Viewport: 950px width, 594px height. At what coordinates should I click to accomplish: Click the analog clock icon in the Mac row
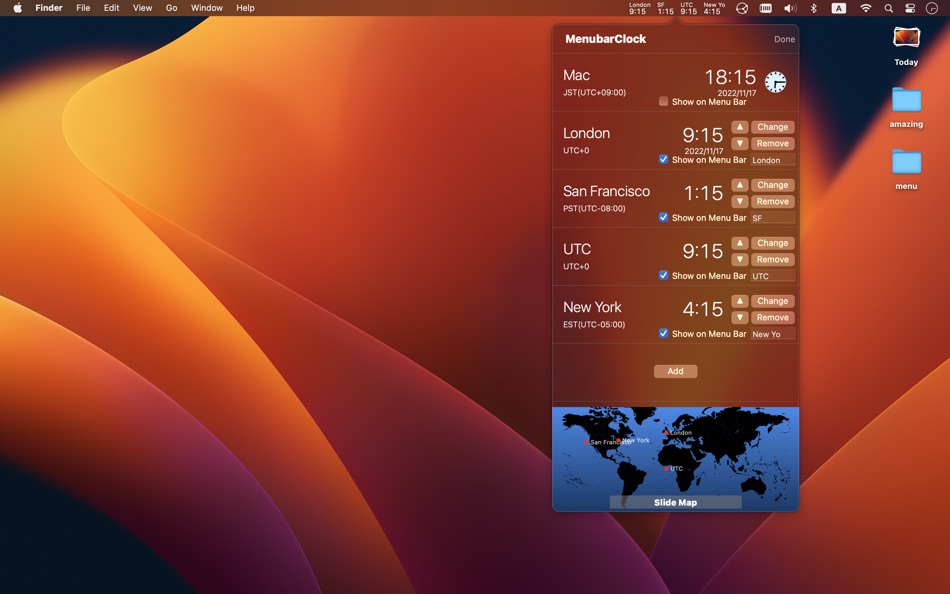[776, 82]
